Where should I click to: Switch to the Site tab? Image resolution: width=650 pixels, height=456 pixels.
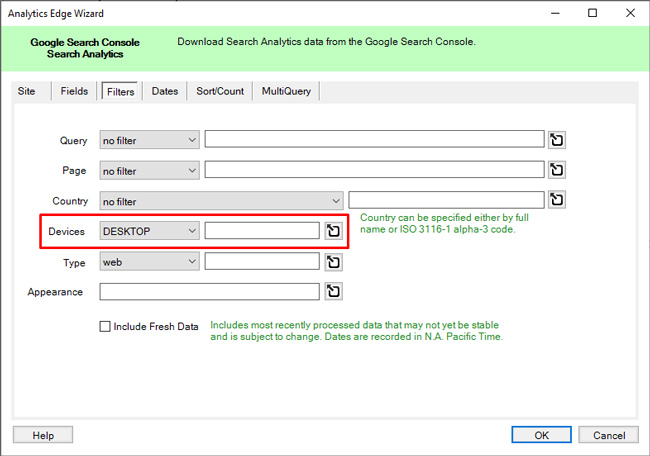[27, 91]
